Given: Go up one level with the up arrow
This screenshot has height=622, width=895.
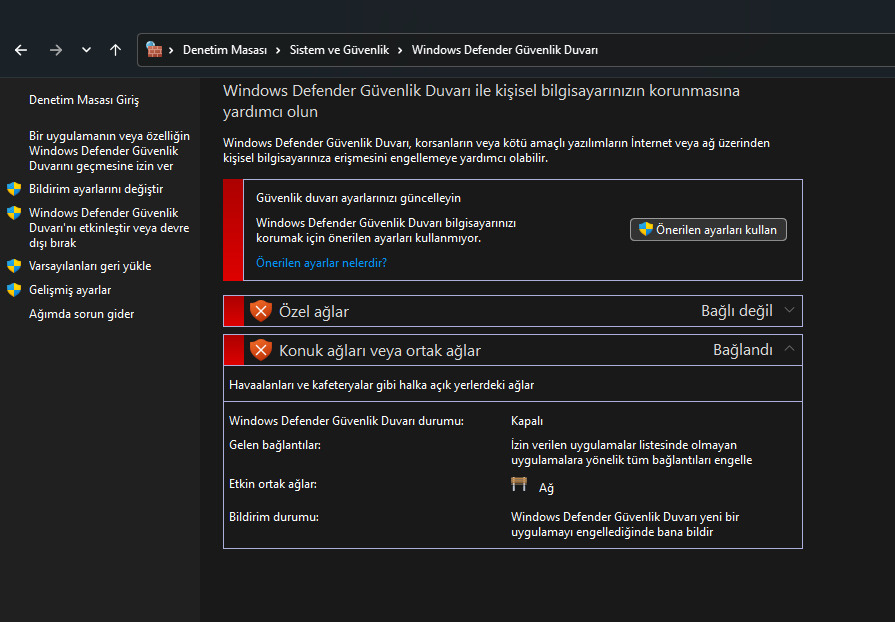Looking at the screenshot, I should click(115, 50).
